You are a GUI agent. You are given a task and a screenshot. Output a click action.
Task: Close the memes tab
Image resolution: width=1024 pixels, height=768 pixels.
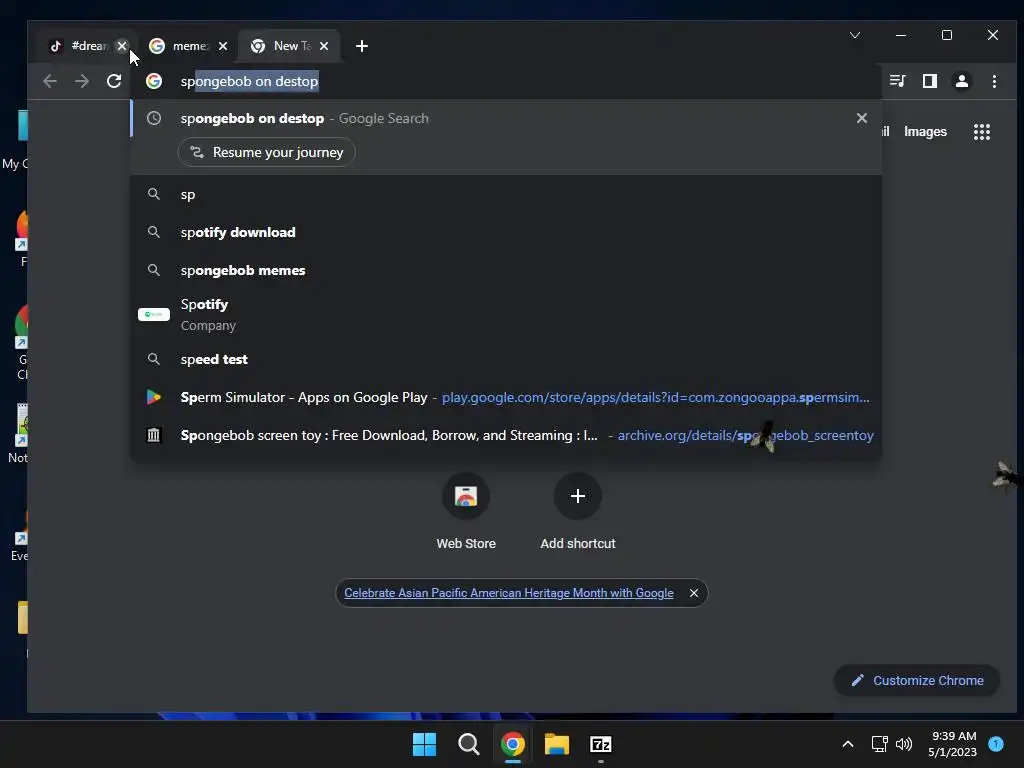coord(223,46)
